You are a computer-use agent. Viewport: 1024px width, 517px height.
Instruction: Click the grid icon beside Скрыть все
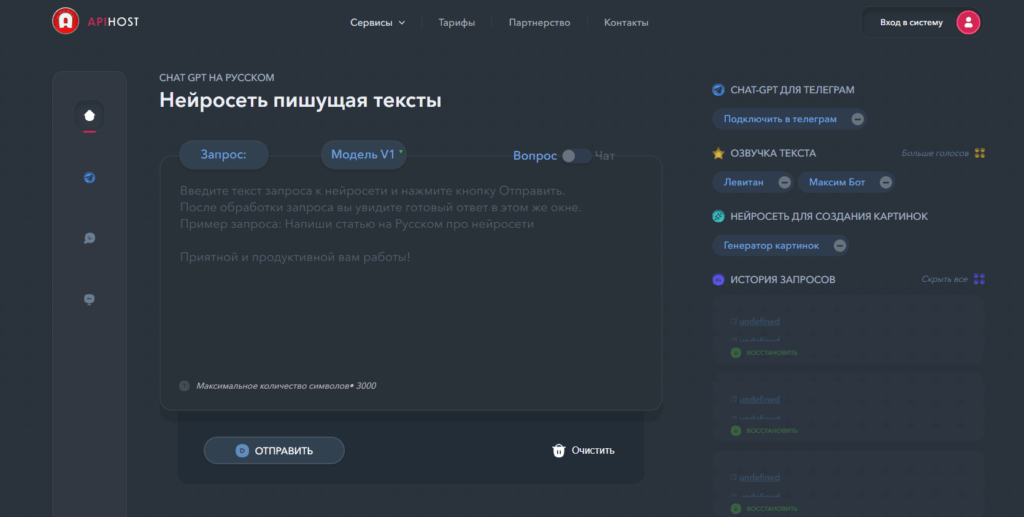pyautogui.click(x=979, y=279)
